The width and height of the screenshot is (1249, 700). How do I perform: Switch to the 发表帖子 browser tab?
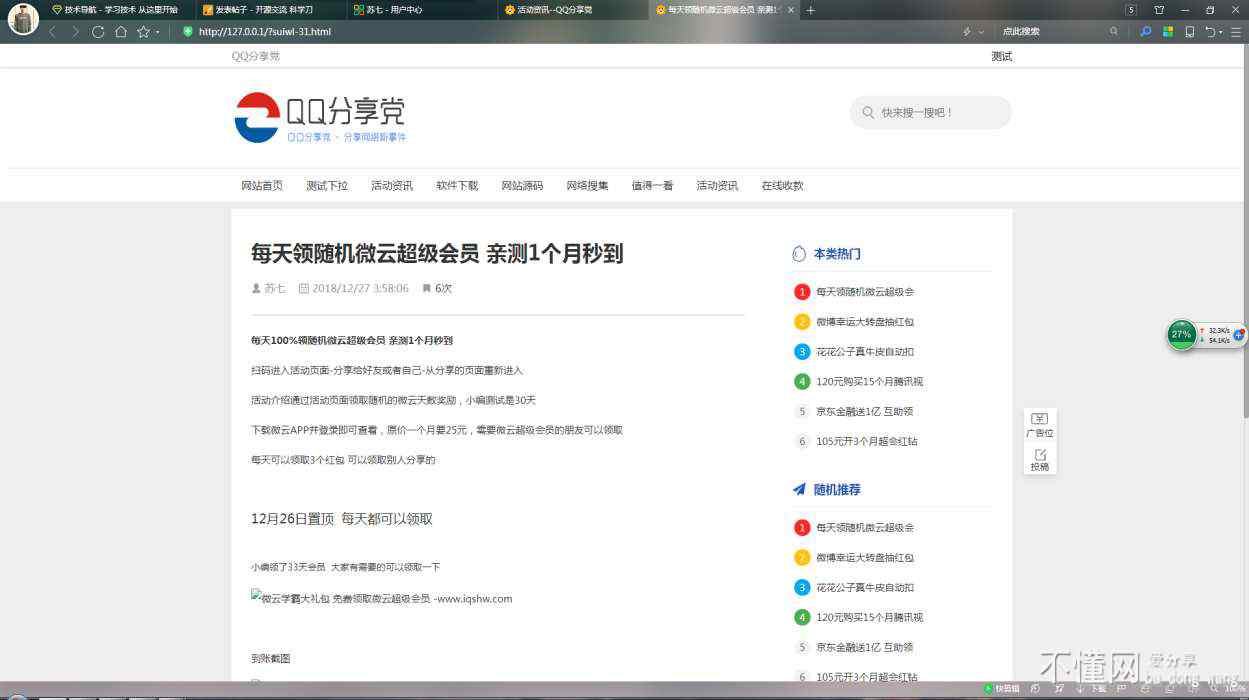(269, 10)
